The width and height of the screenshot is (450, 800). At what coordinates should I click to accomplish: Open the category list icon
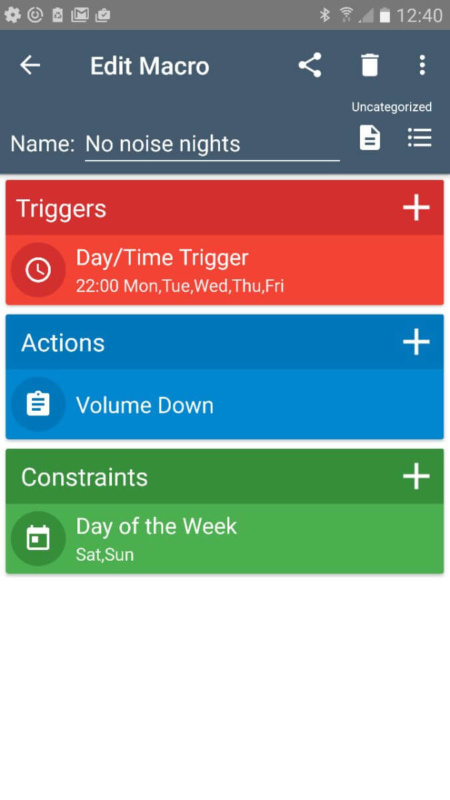pyautogui.click(x=420, y=138)
